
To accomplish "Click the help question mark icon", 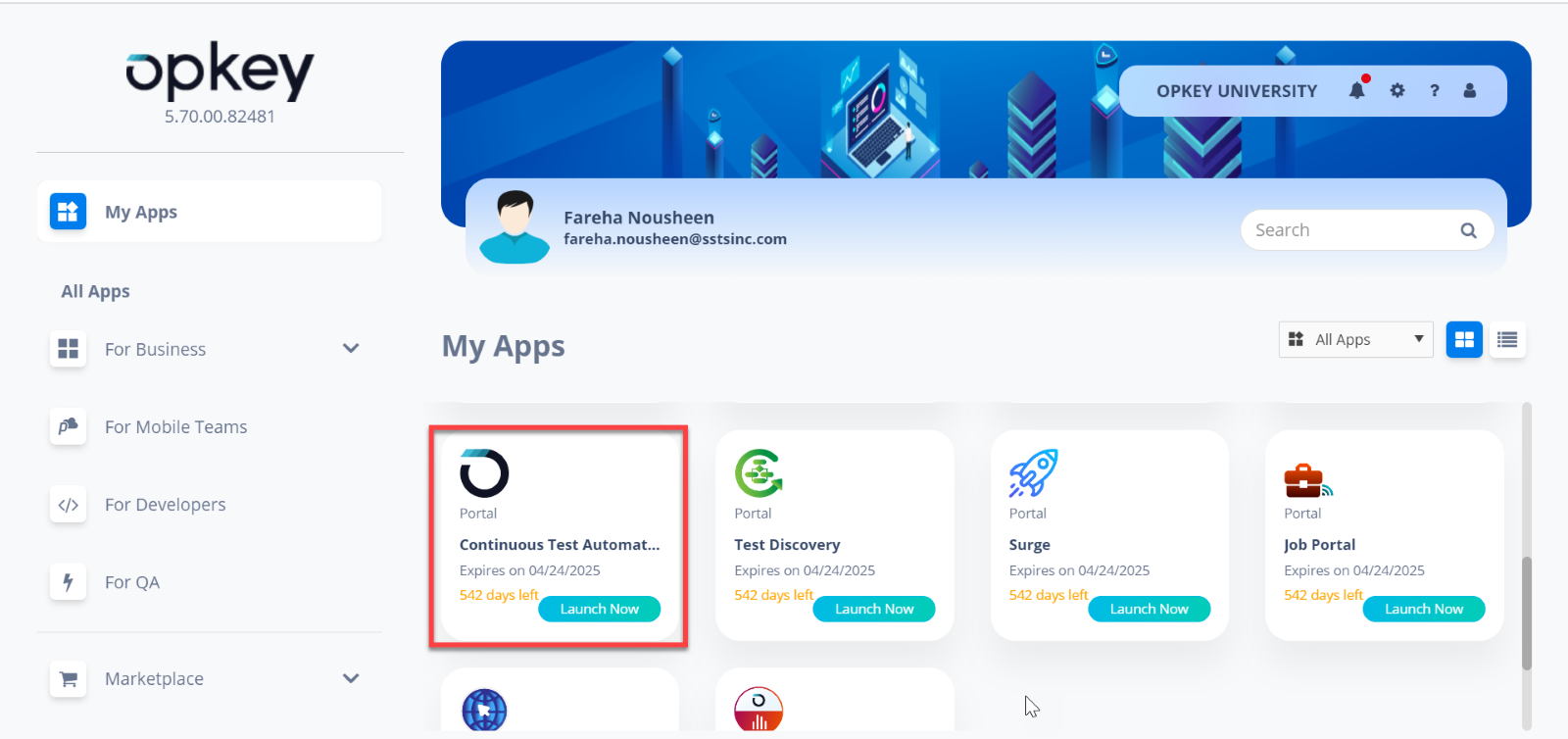I will (x=1435, y=90).
